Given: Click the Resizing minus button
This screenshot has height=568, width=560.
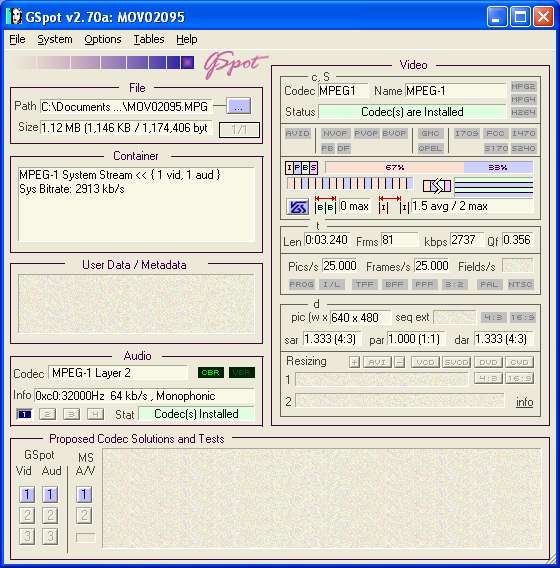Looking at the screenshot, I should click(x=400, y=362).
